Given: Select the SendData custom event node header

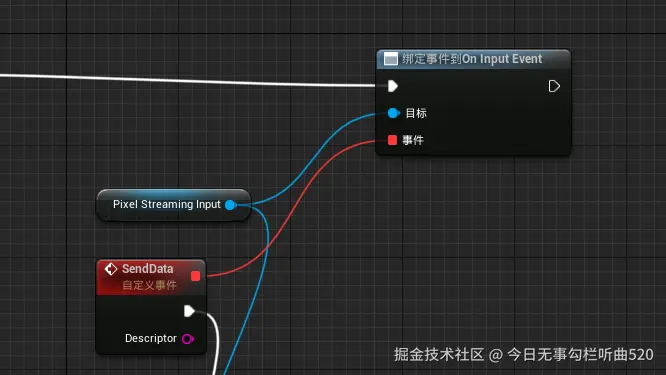Looking at the screenshot, I should (151, 277).
